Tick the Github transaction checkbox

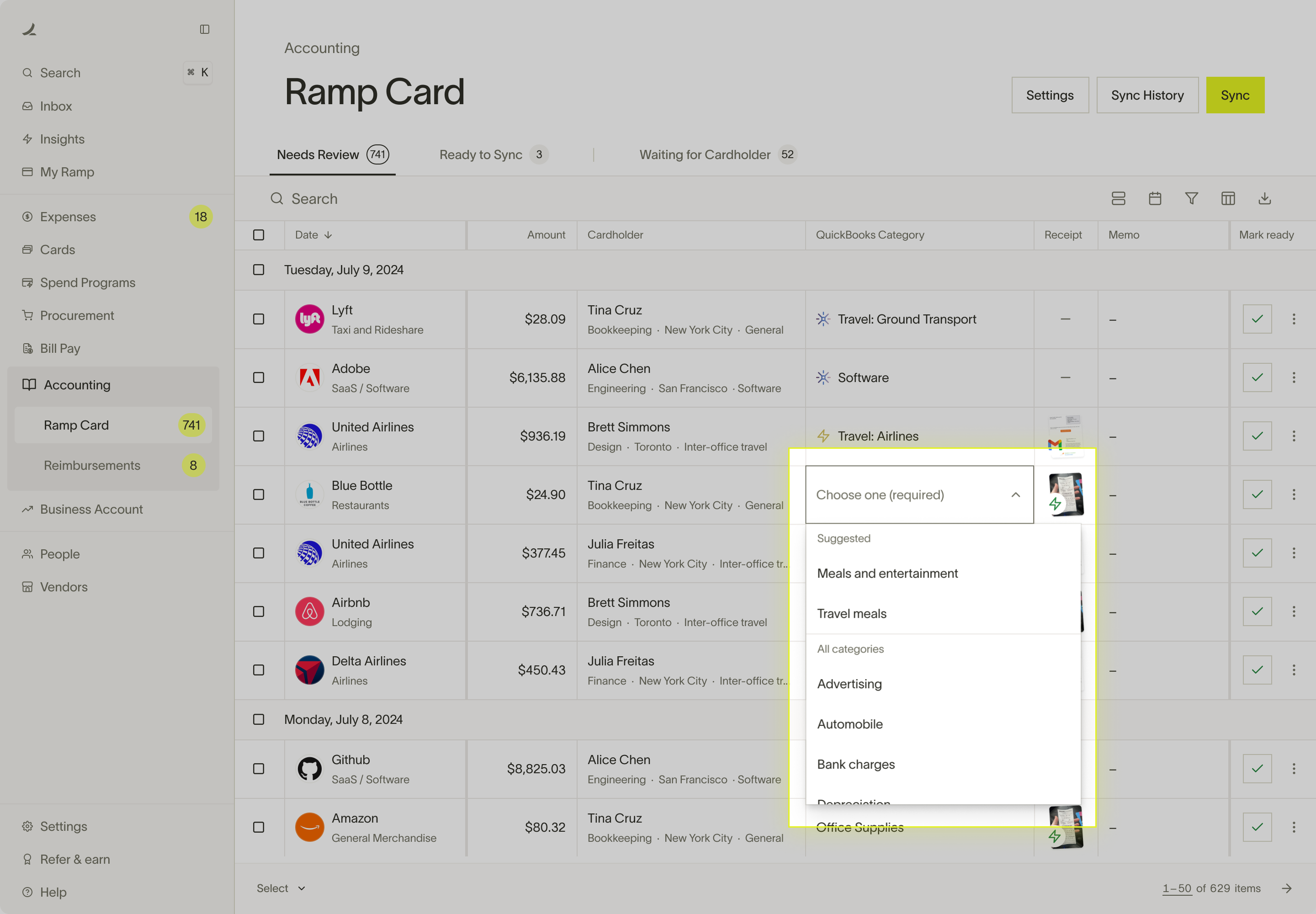[259, 769]
